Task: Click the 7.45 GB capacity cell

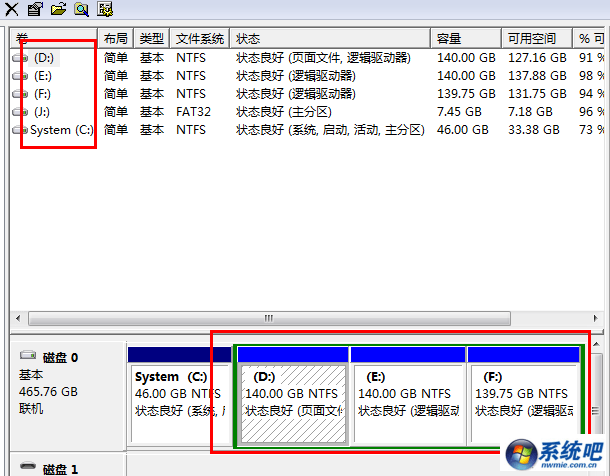Action: click(459, 112)
